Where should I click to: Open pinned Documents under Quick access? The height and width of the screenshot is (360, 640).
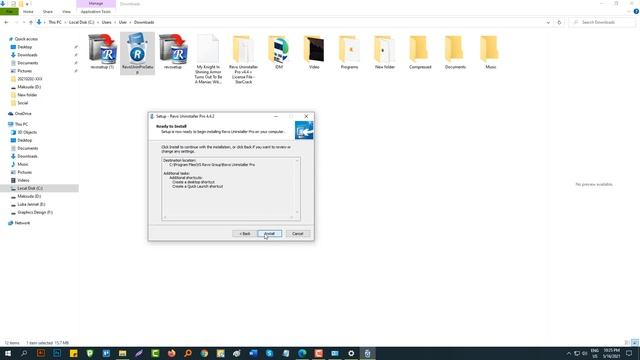27,63
